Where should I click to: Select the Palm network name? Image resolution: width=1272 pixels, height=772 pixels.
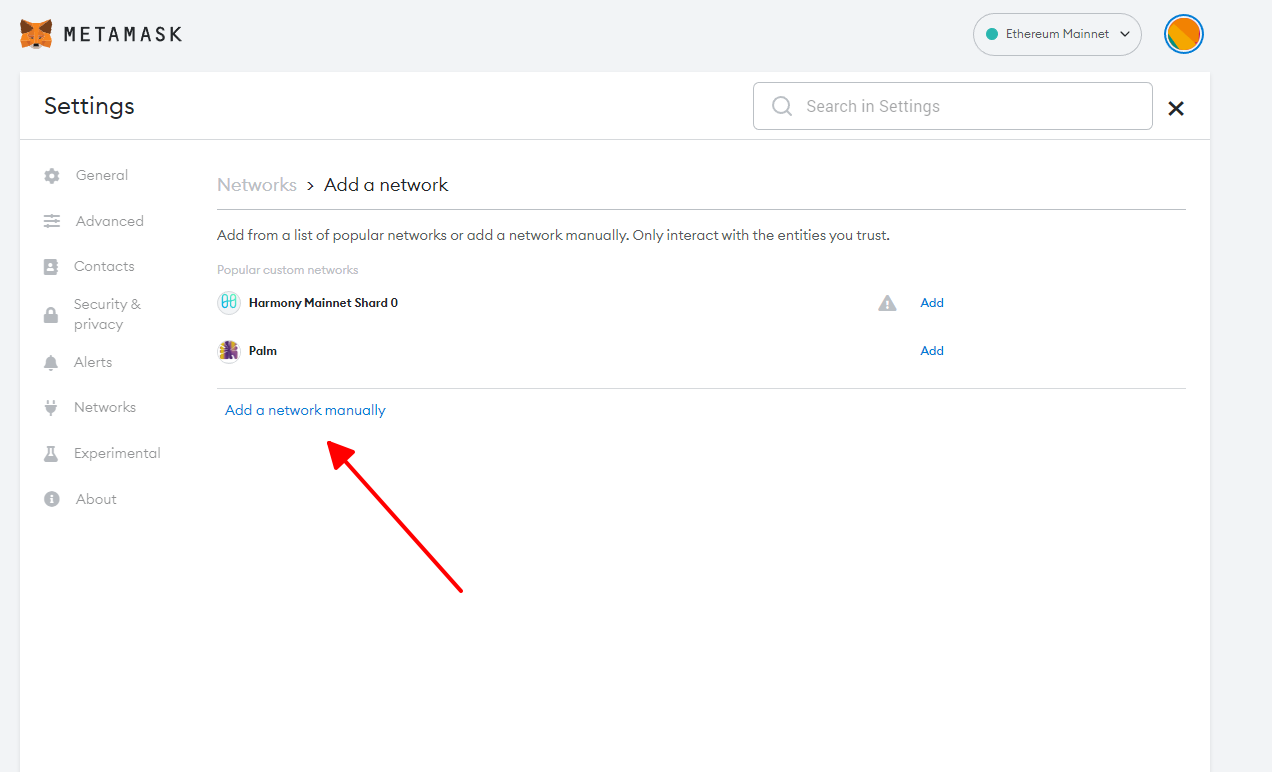(263, 351)
